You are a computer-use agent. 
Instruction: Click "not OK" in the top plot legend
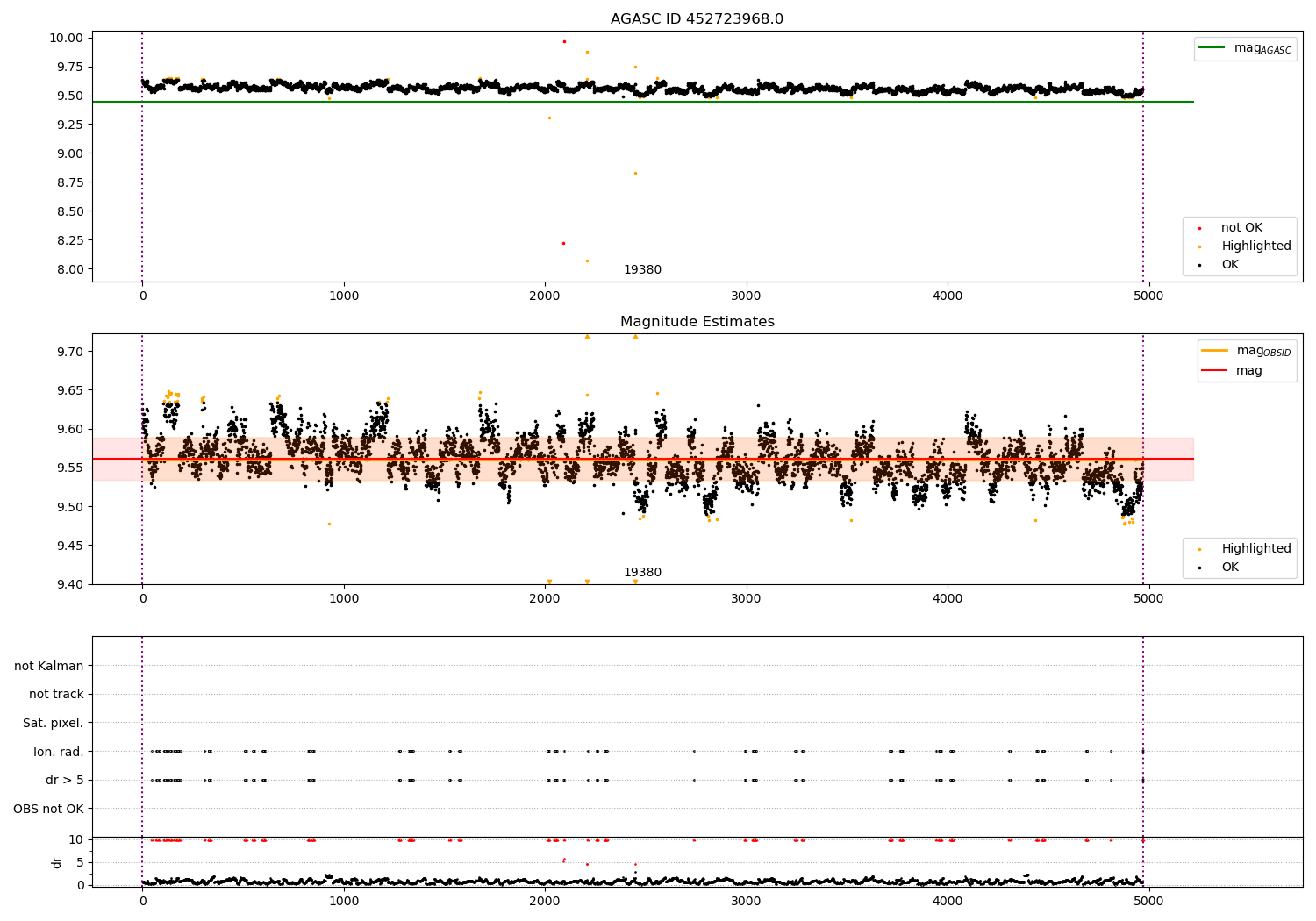[x=1241, y=228]
